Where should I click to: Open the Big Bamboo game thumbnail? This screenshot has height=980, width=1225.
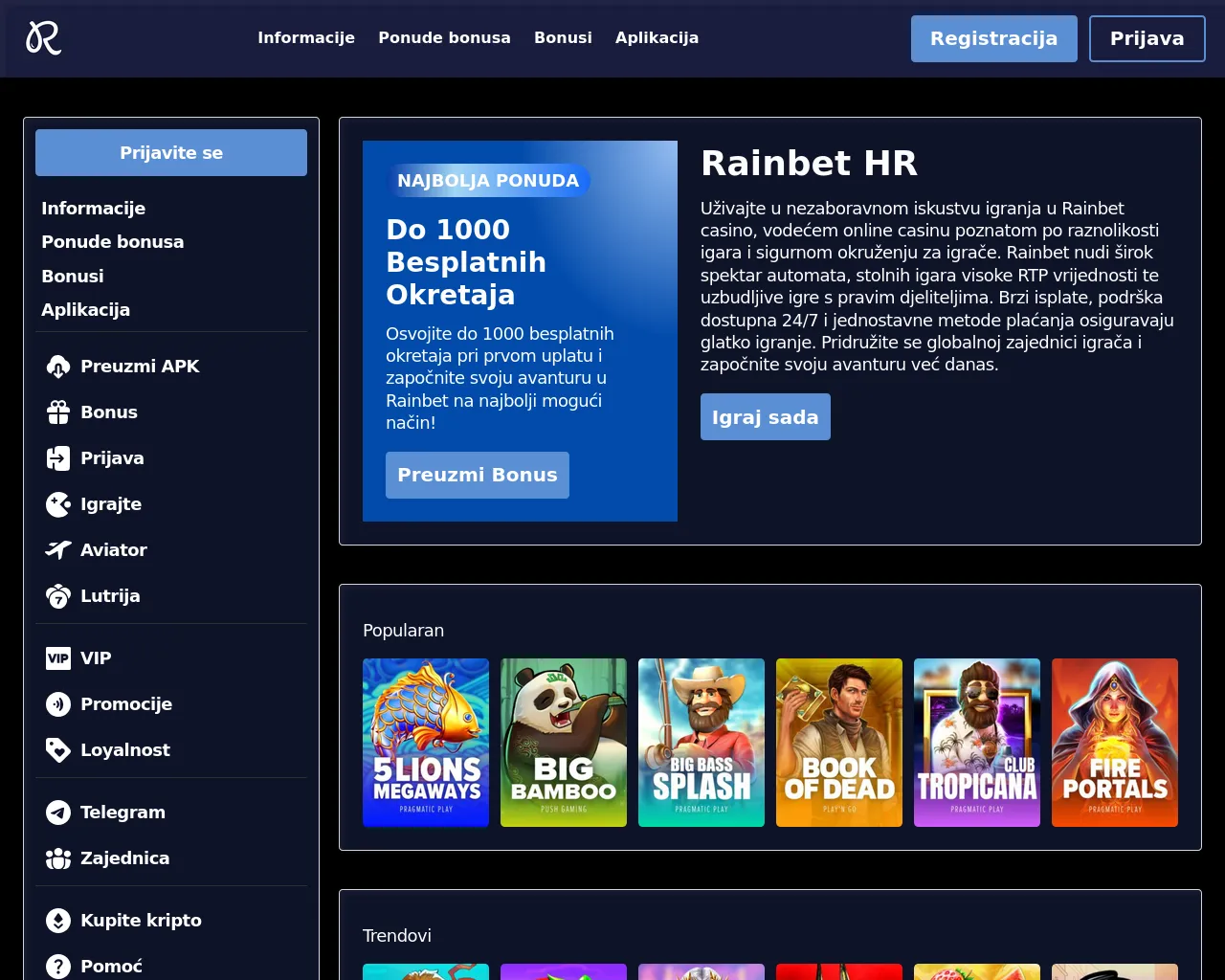[x=564, y=743]
